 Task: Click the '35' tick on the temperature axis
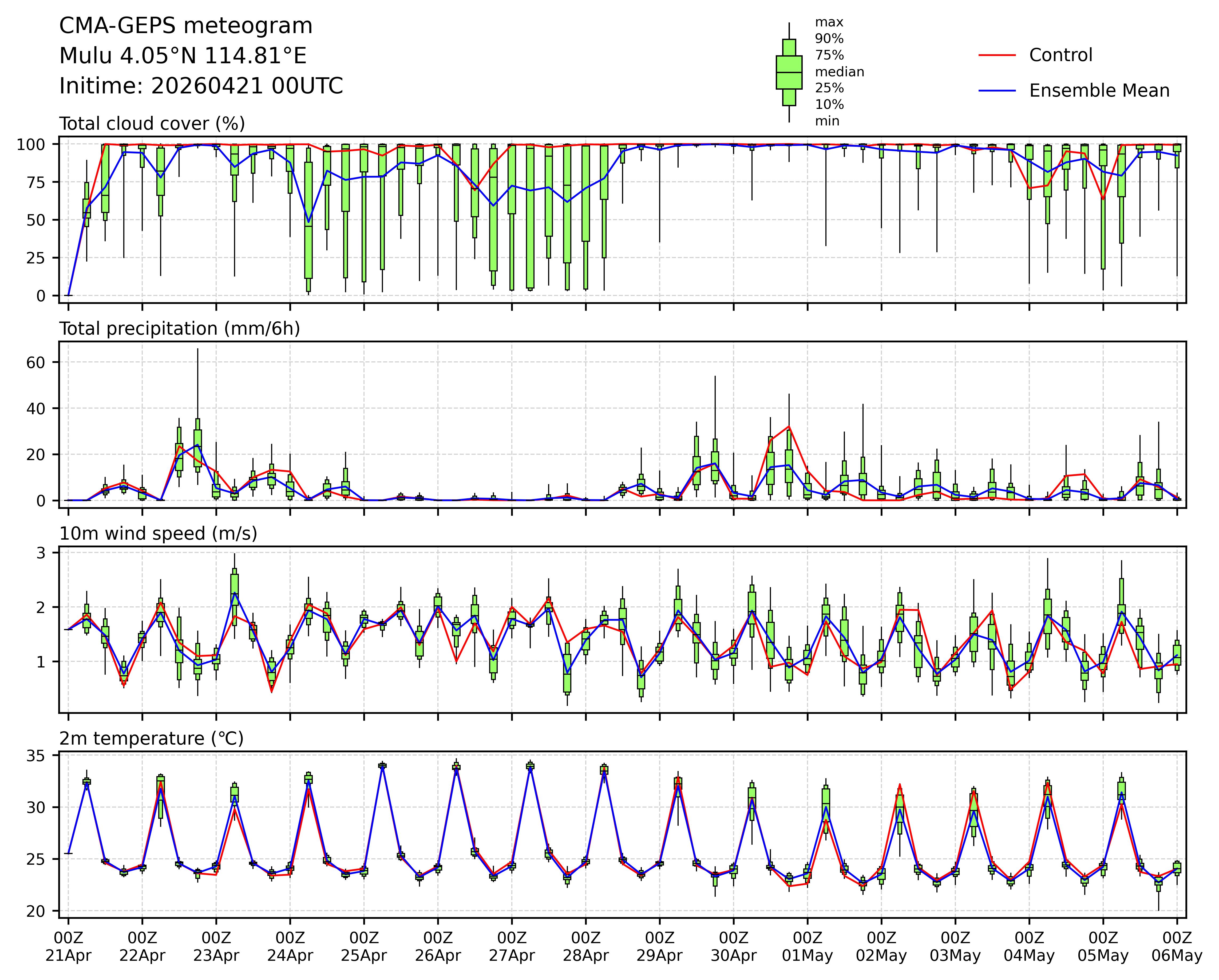coord(35,756)
